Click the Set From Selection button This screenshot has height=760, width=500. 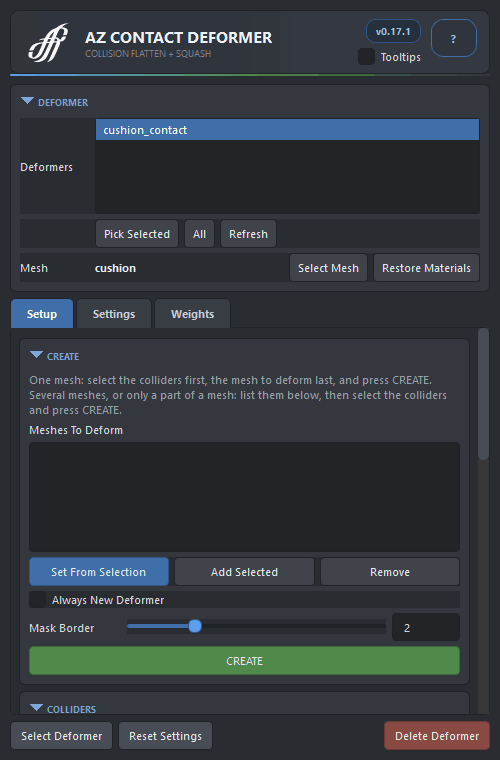click(99, 572)
